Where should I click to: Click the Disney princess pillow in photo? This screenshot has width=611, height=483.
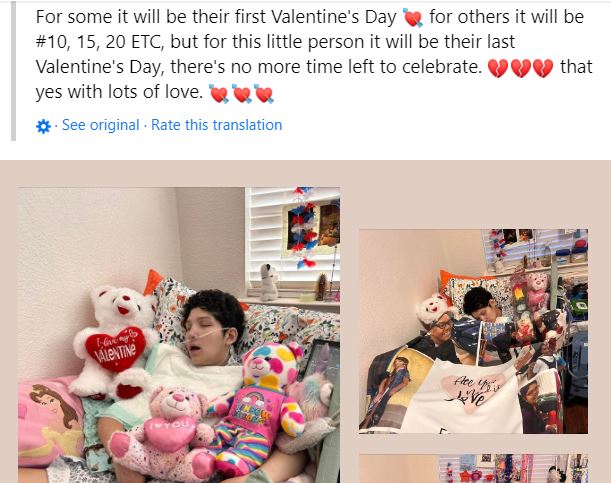49,423
